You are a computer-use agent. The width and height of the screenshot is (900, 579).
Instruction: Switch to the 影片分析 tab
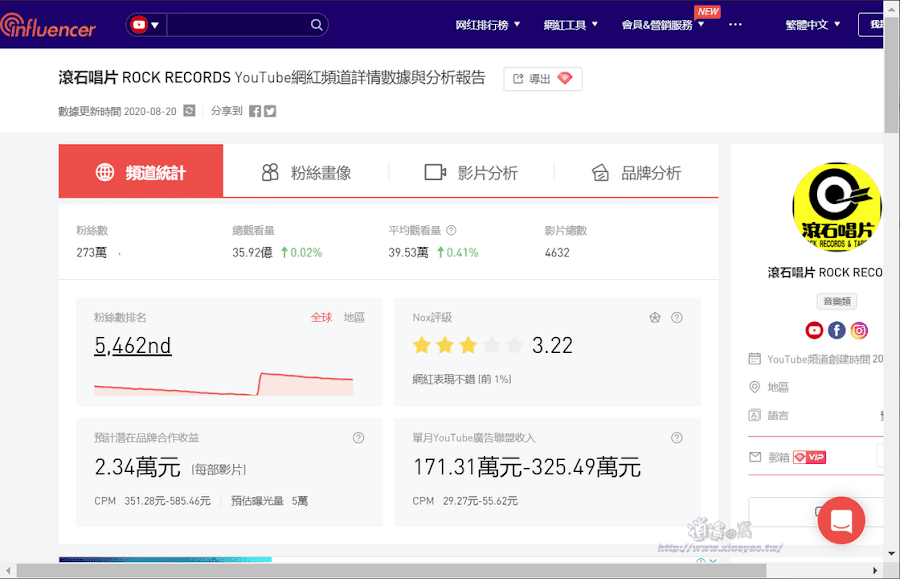pyautogui.click(x=471, y=172)
